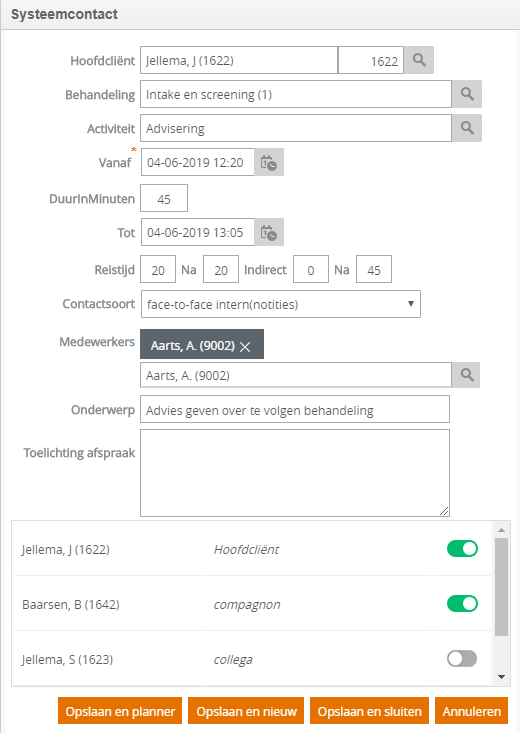Click the Annuleren button
The height and width of the screenshot is (733, 520).
click(x=471, y=711)
